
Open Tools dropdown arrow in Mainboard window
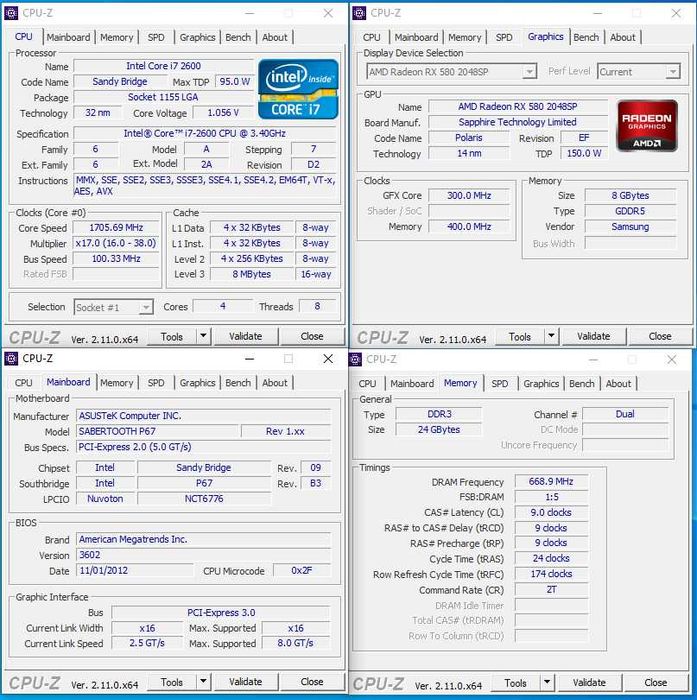(203, 682)
